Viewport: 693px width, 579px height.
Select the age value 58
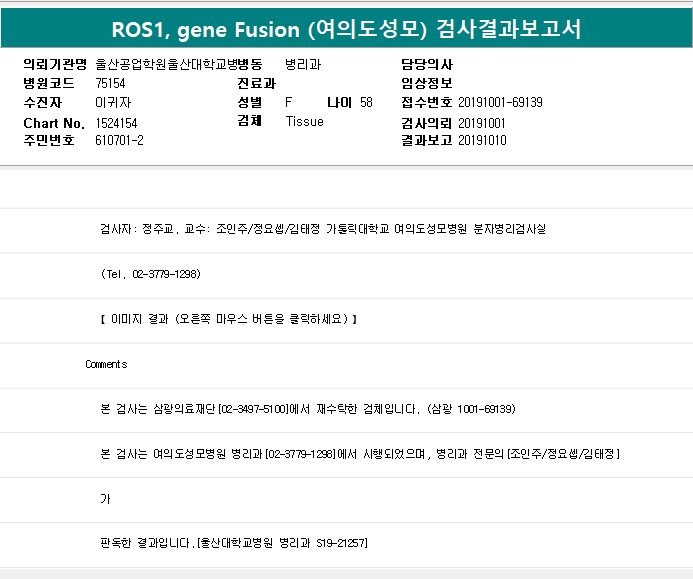(366, 102)
